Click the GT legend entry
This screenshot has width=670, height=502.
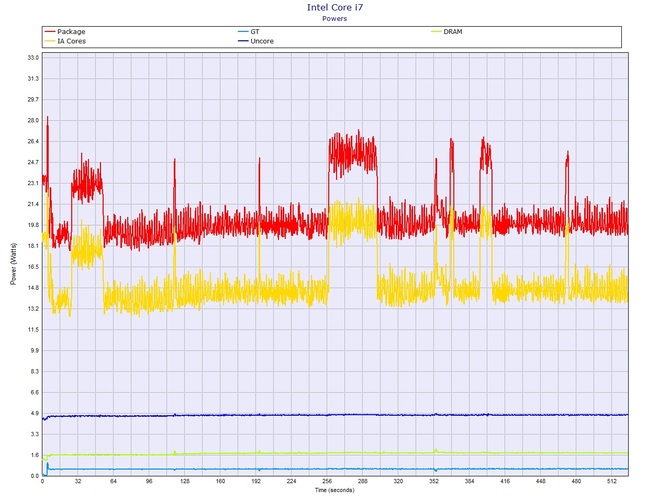249,32
